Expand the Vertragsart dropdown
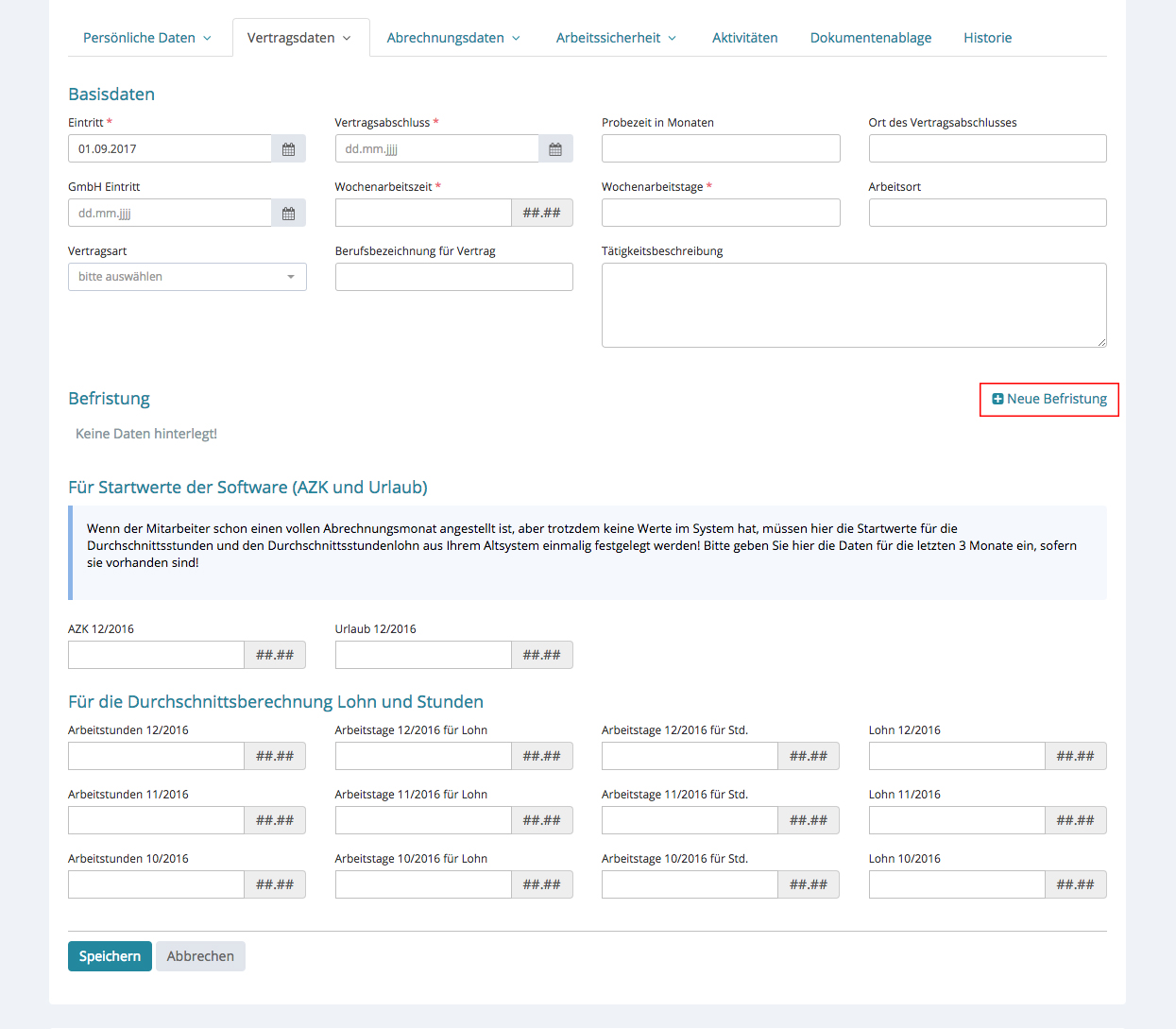Screen dimensions: 1176x1029 pyautogui.click(x=187, y=277)
